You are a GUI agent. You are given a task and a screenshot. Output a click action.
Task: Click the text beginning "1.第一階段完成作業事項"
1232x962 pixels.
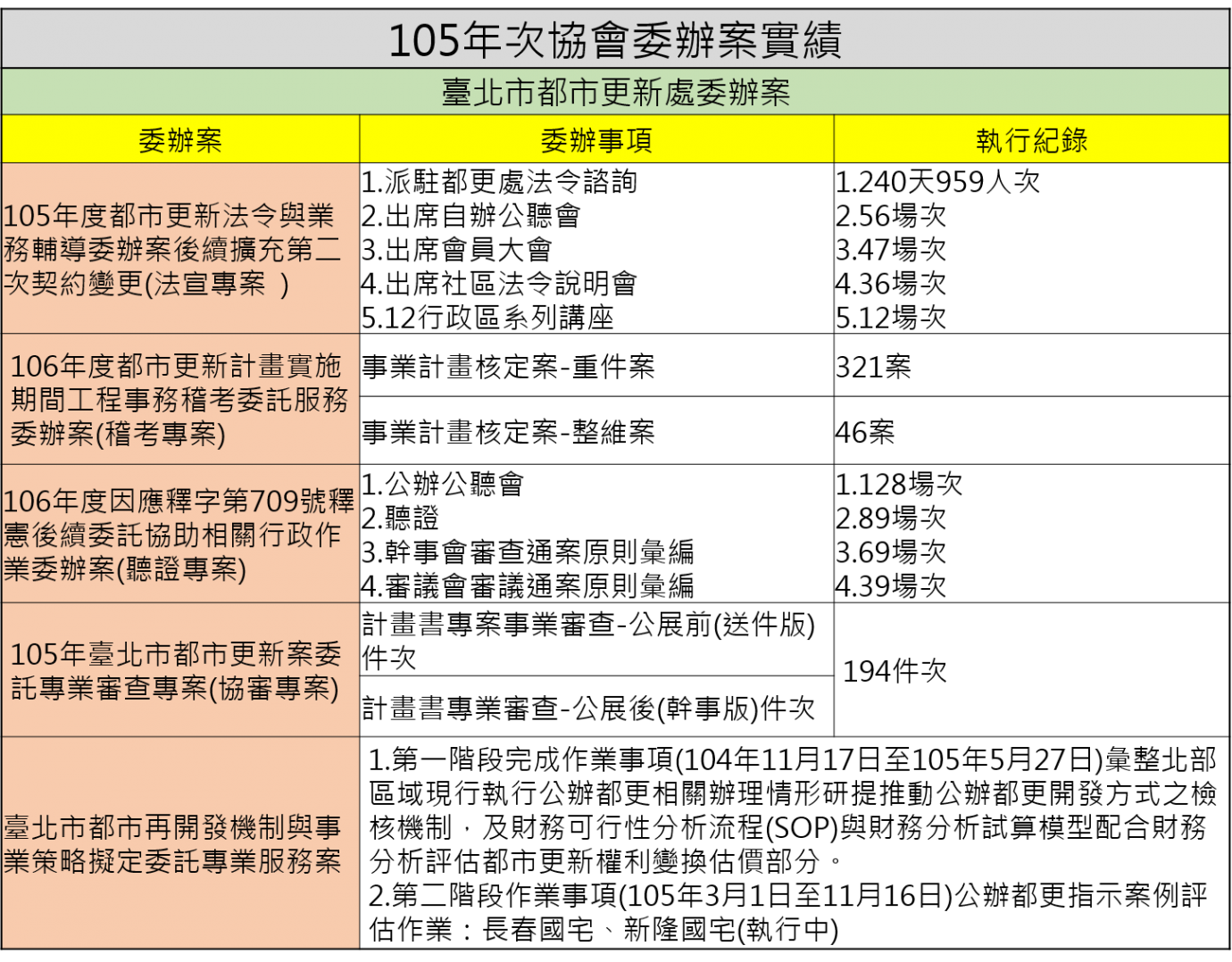[x=793, y=810]
